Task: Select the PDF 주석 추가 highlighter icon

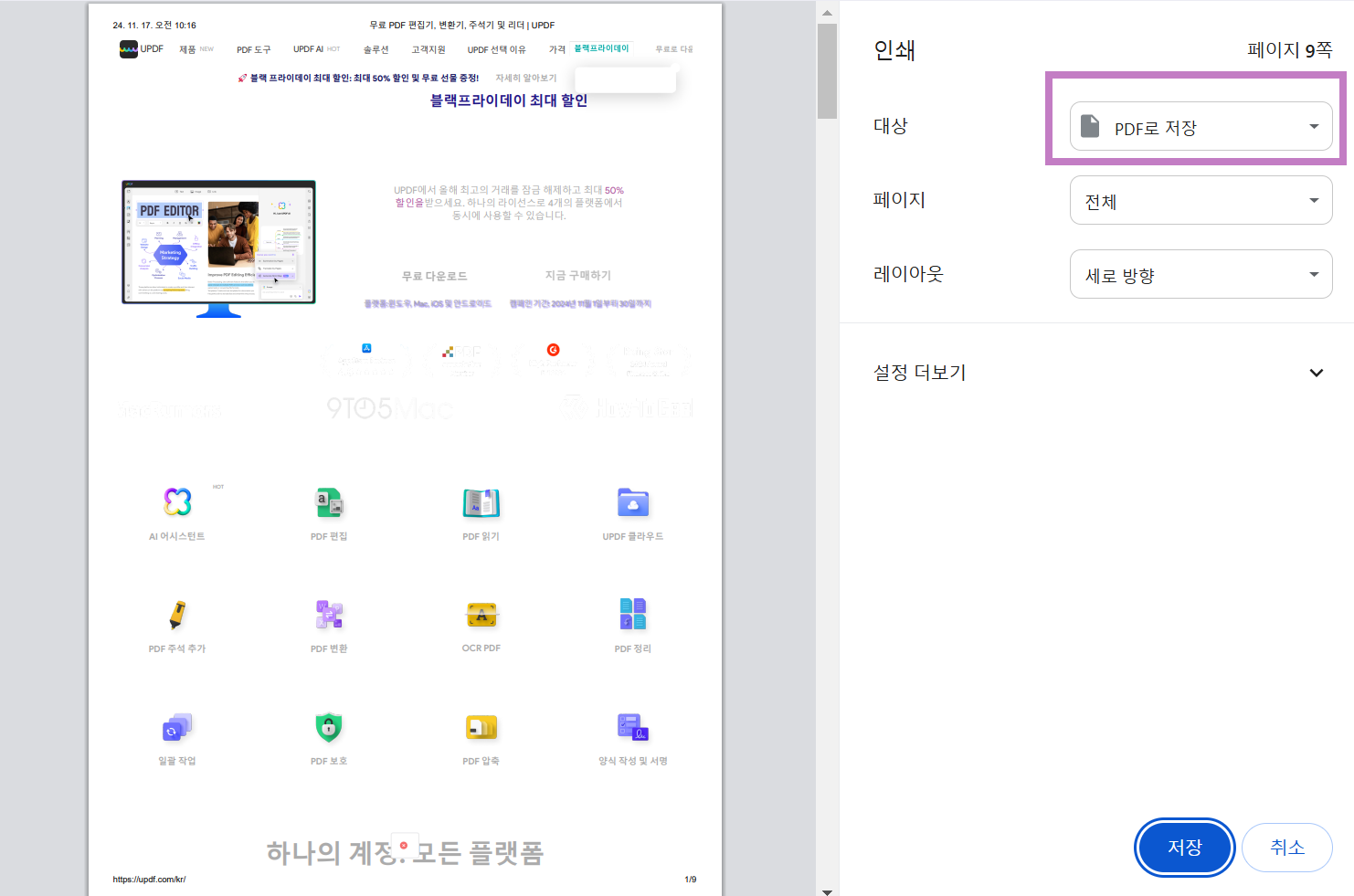Action: coord(176,615)
